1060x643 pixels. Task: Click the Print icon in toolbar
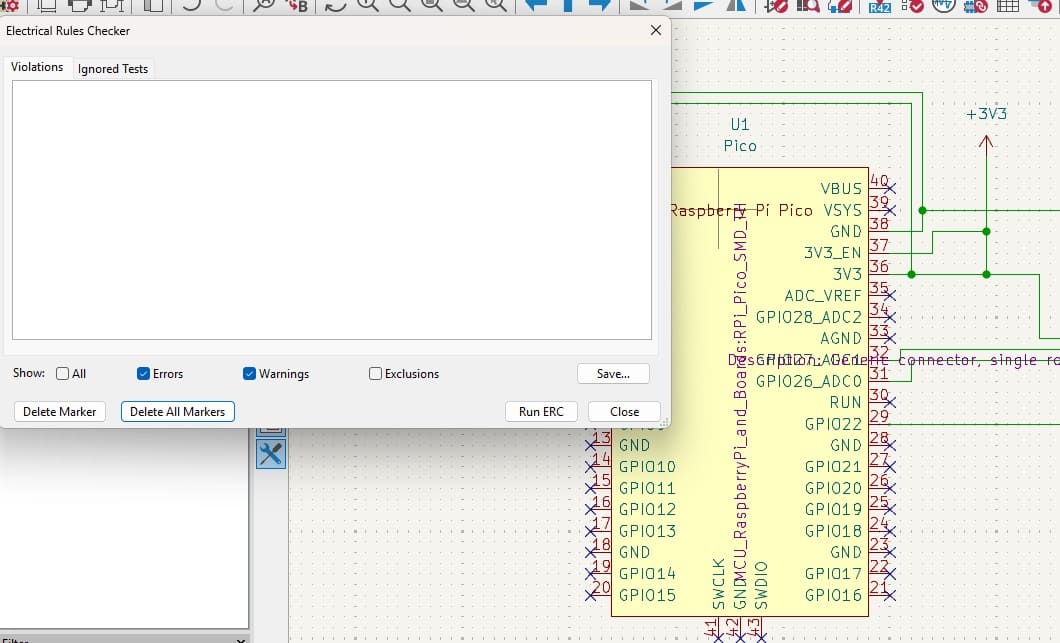point(80,5)
